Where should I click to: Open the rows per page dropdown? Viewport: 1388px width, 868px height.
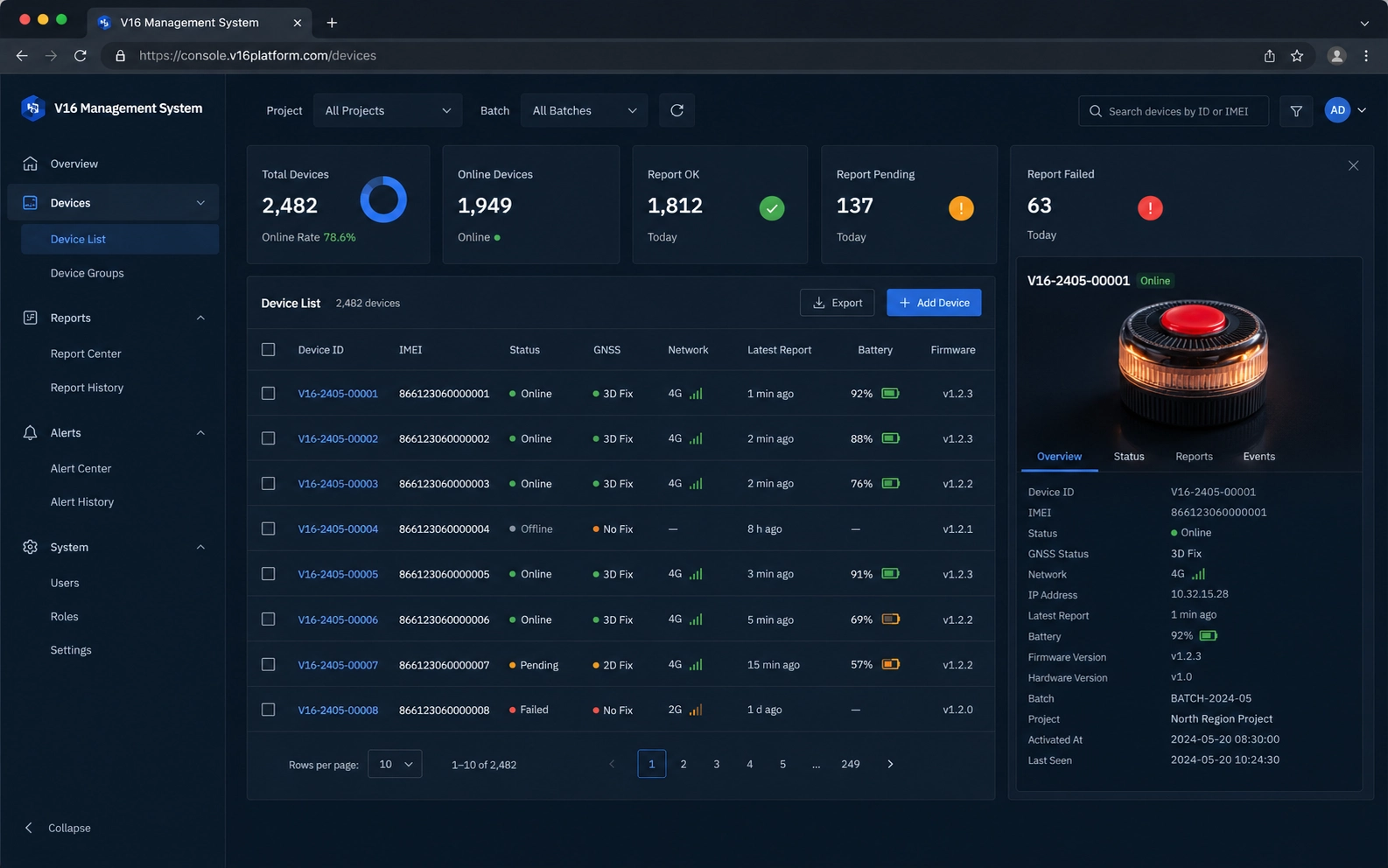395,764
